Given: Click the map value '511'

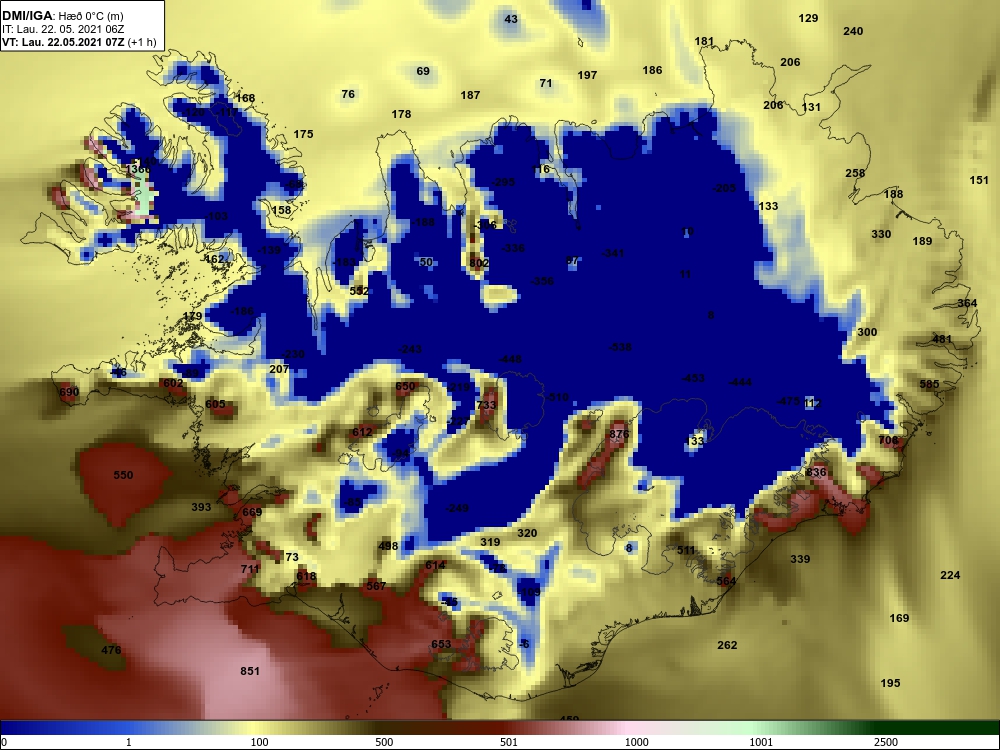Looking at the screenshot, I should coord(686,550).
